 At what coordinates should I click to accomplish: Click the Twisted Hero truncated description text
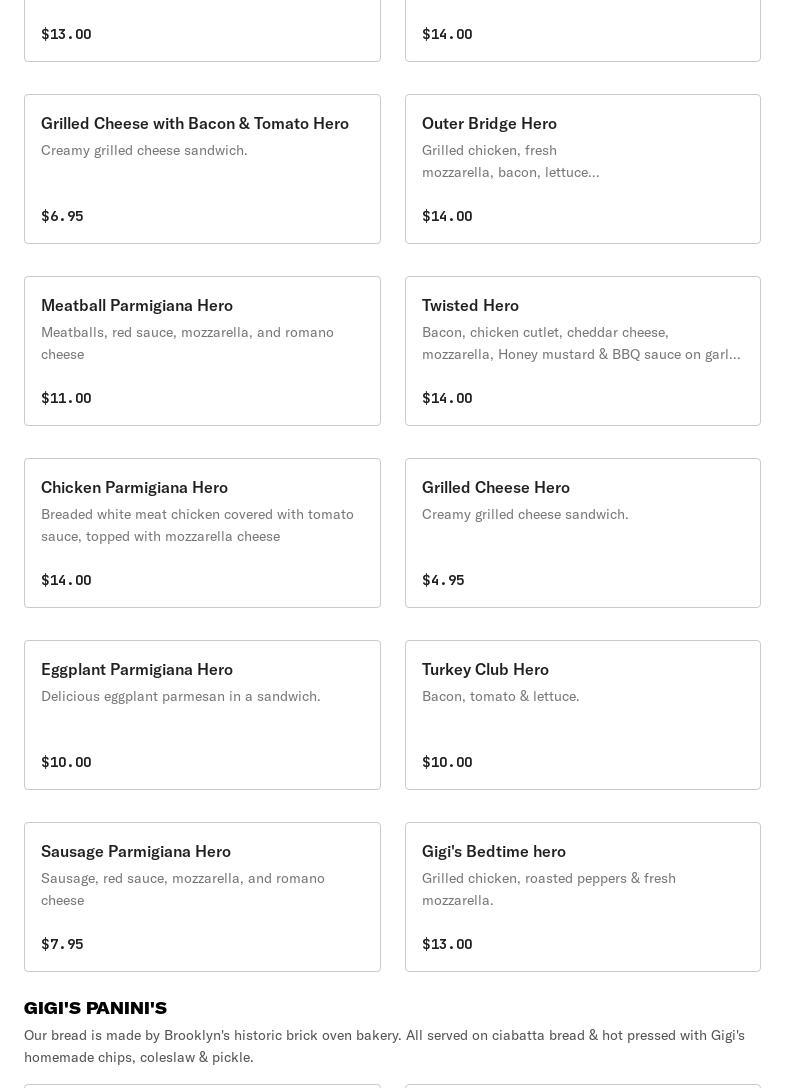pyautogui.click(x=581, y=343)
